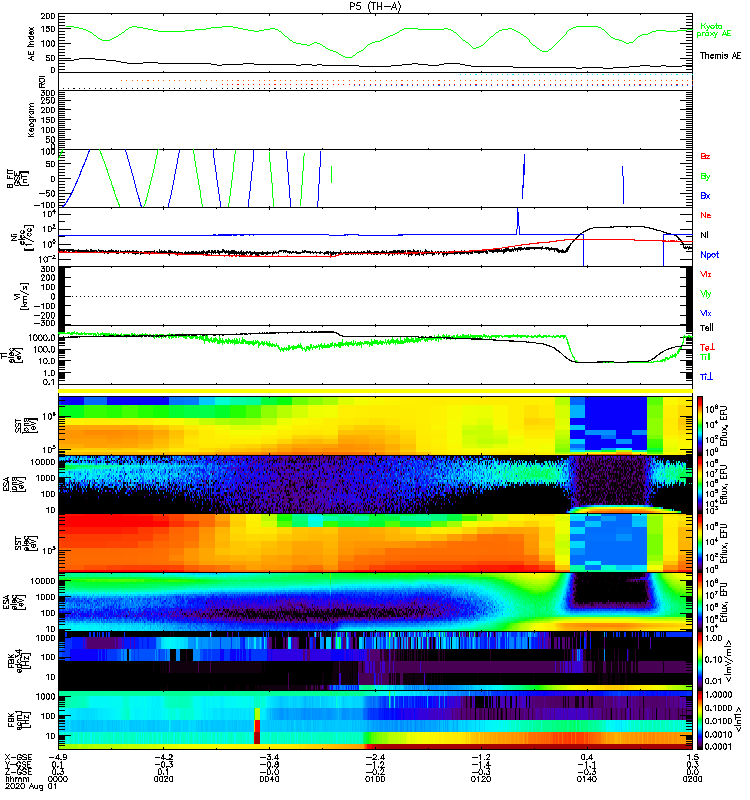The image size is (750, 800).
Task: Click the "AE Index" axis label
Action: pos(31,43)
